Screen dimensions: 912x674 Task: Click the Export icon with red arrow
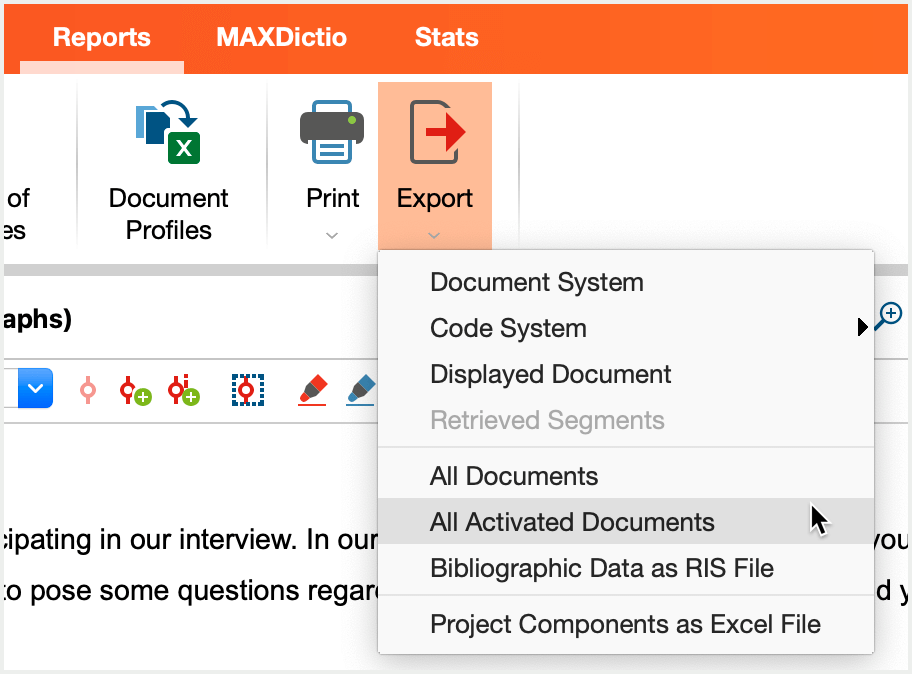click(437, 132)
